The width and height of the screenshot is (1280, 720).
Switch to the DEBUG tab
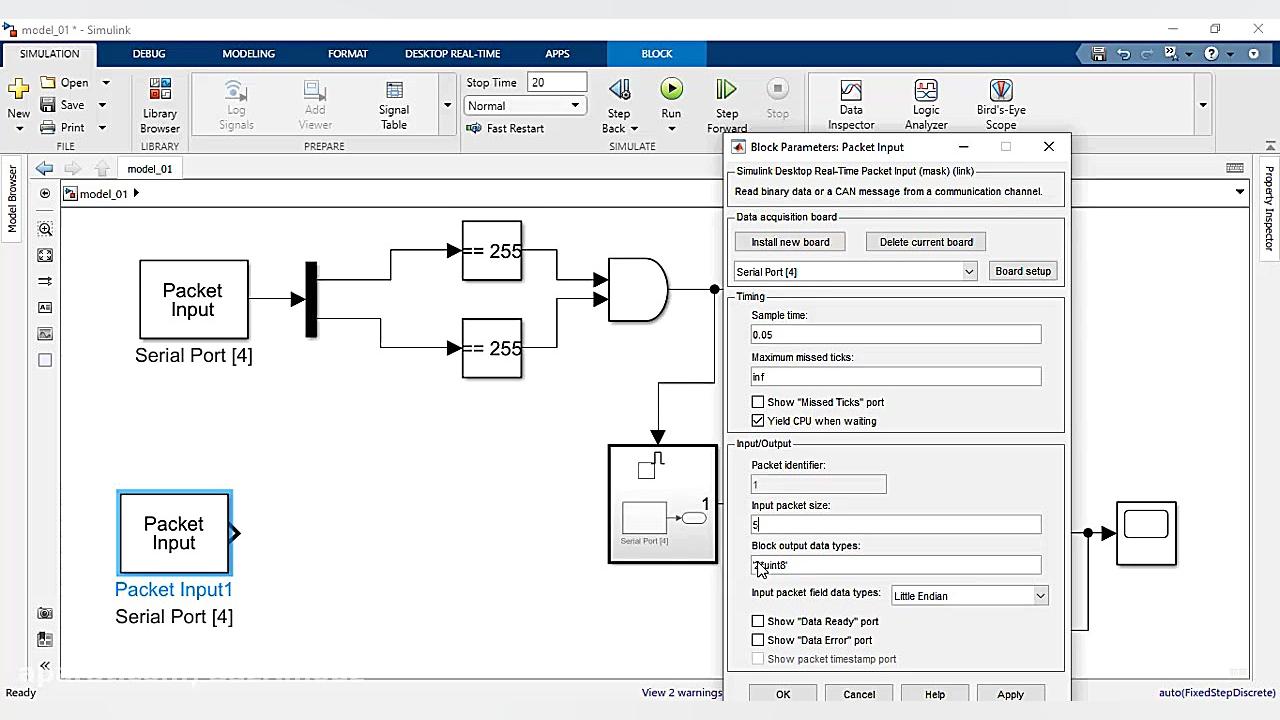pyautogui.click(x=149, y=54)
